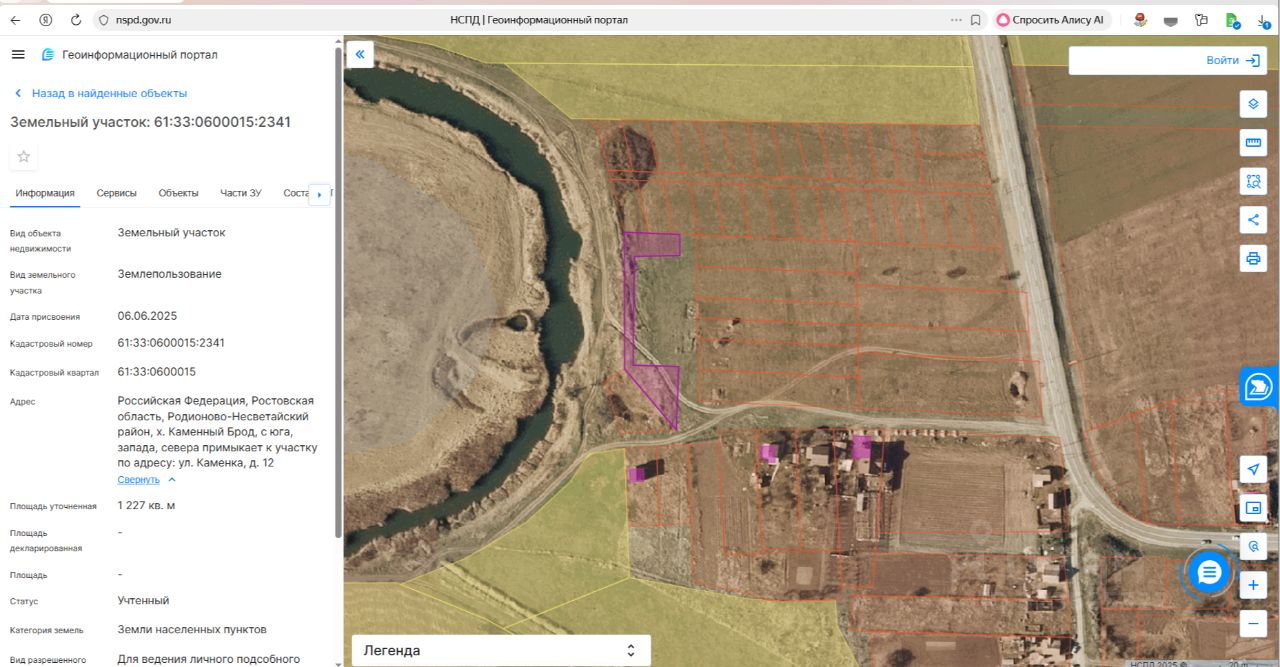
Task: Click the highlighted purple parcel on map
Action: pos(632,310)
